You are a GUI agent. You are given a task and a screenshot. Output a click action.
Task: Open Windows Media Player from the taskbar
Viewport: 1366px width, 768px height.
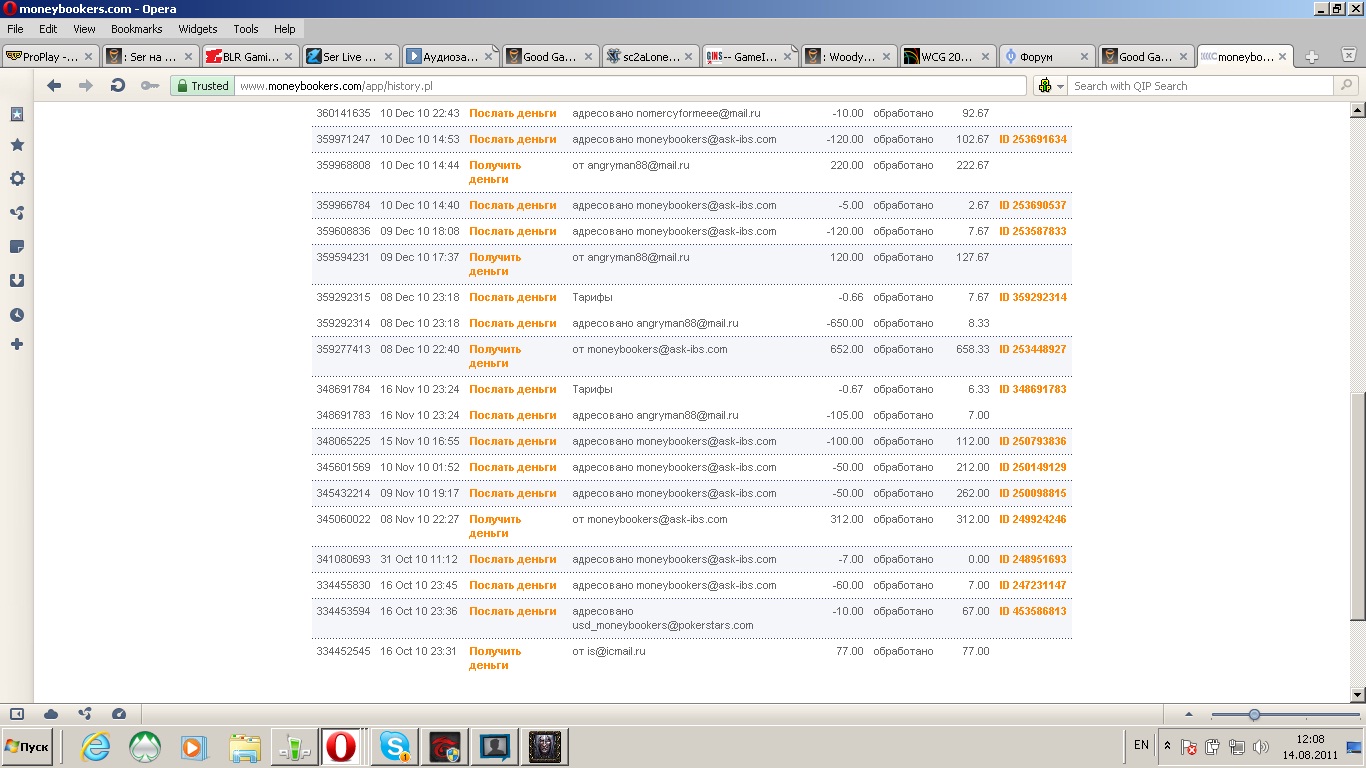click(193, 746)
